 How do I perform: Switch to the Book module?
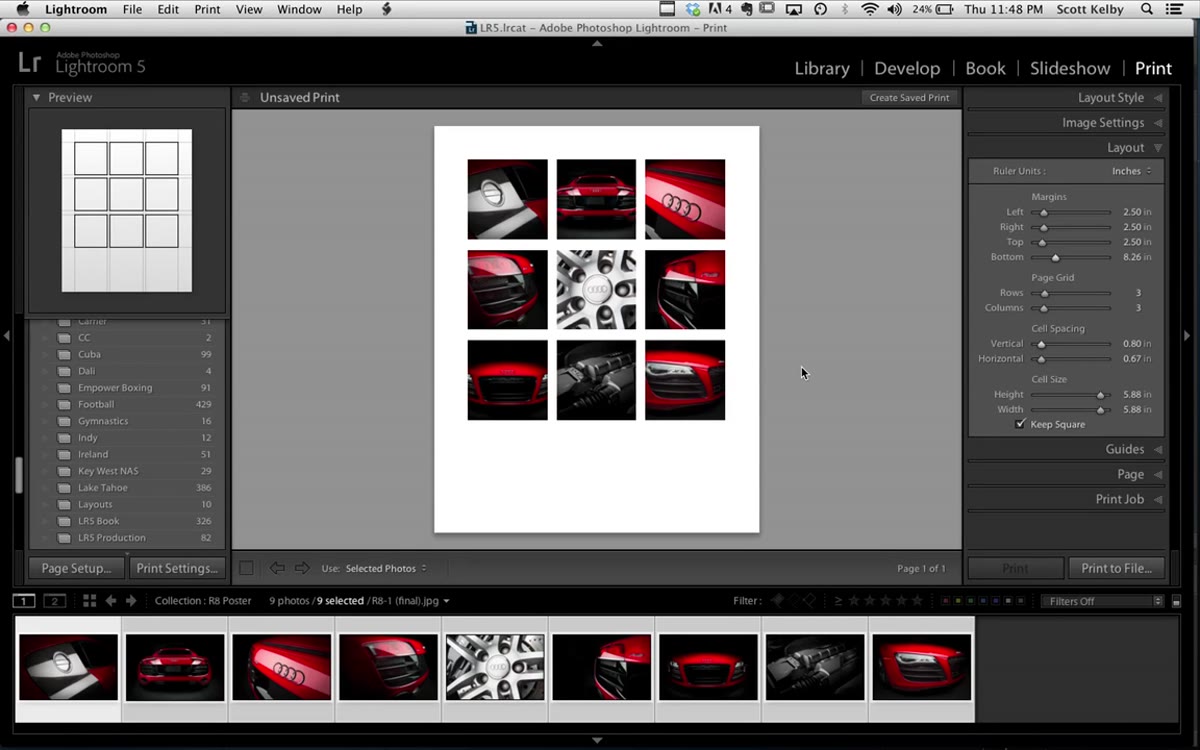(985, 68)
